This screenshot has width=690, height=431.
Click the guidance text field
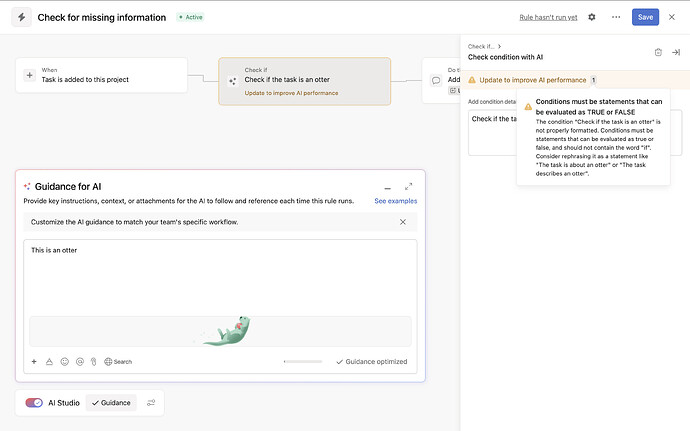coord(220,280)
